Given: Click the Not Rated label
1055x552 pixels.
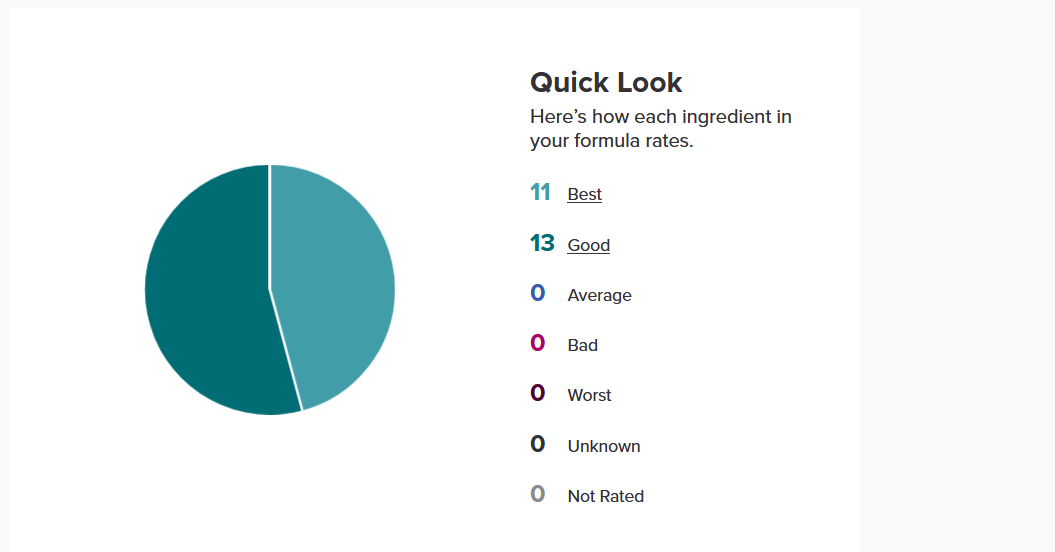Looking at the screenshot, I should [605, 496].
